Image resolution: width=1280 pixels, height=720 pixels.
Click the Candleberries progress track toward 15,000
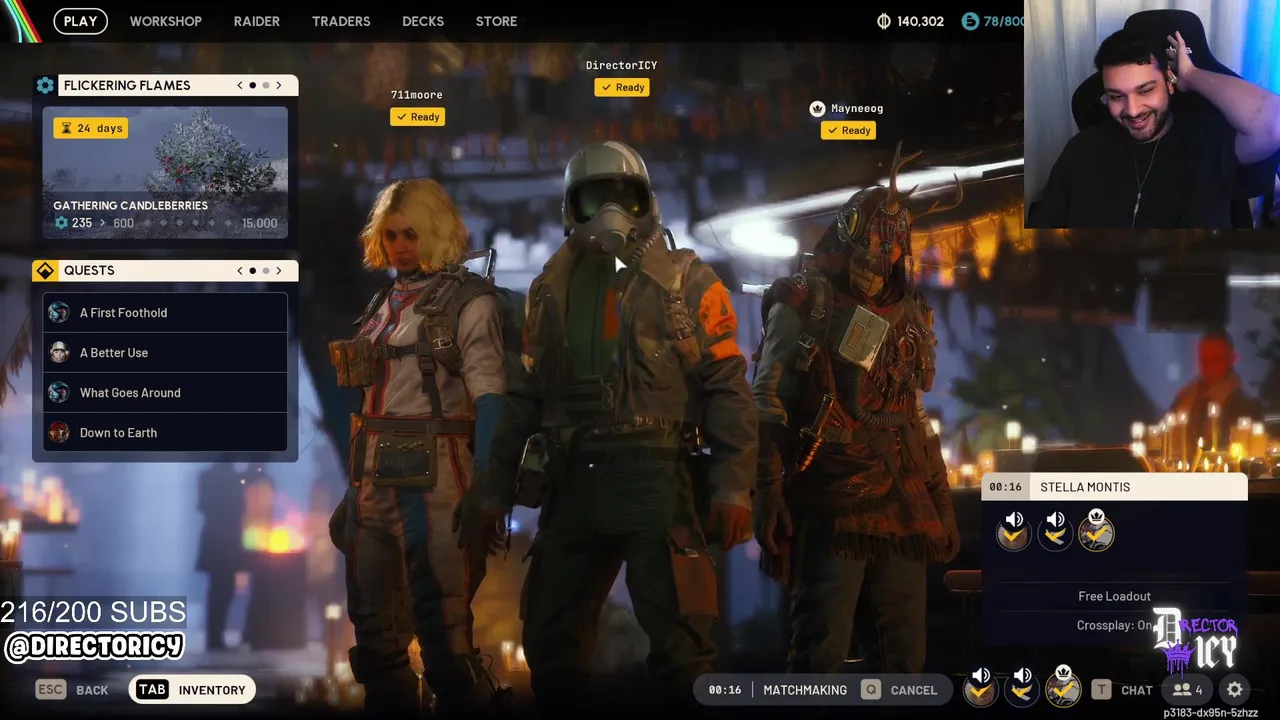tap(189, 223)
